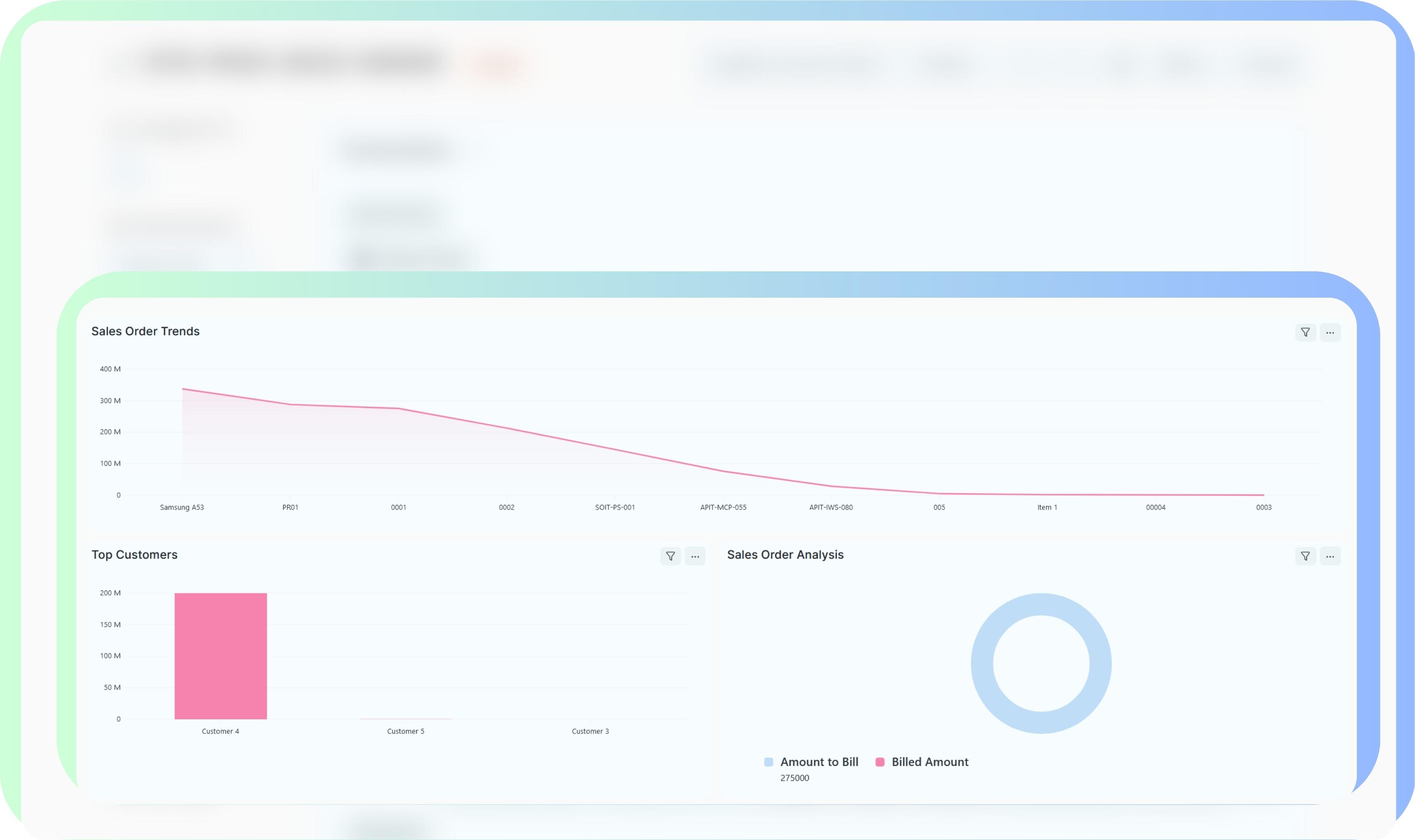Image resolution: width=1416 pixels, height=840 pixels.
Task: Open the Sales Order Trends ellipsis menu
Action: pyautogui.click(x=1330, y=332)
